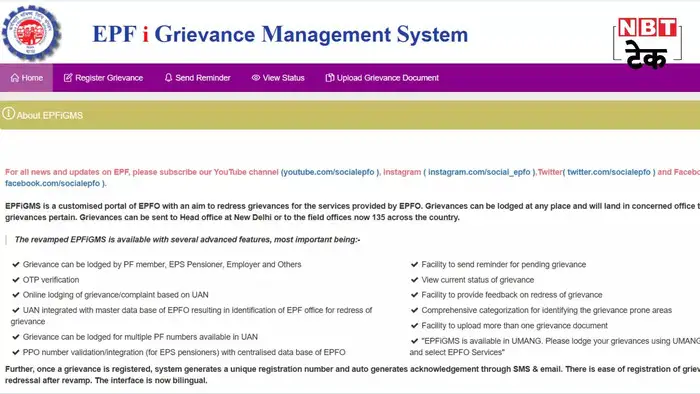Open the instagram.com/social_epfo link
The height and width of the screenshot is (394, 700).
[479, 172]
